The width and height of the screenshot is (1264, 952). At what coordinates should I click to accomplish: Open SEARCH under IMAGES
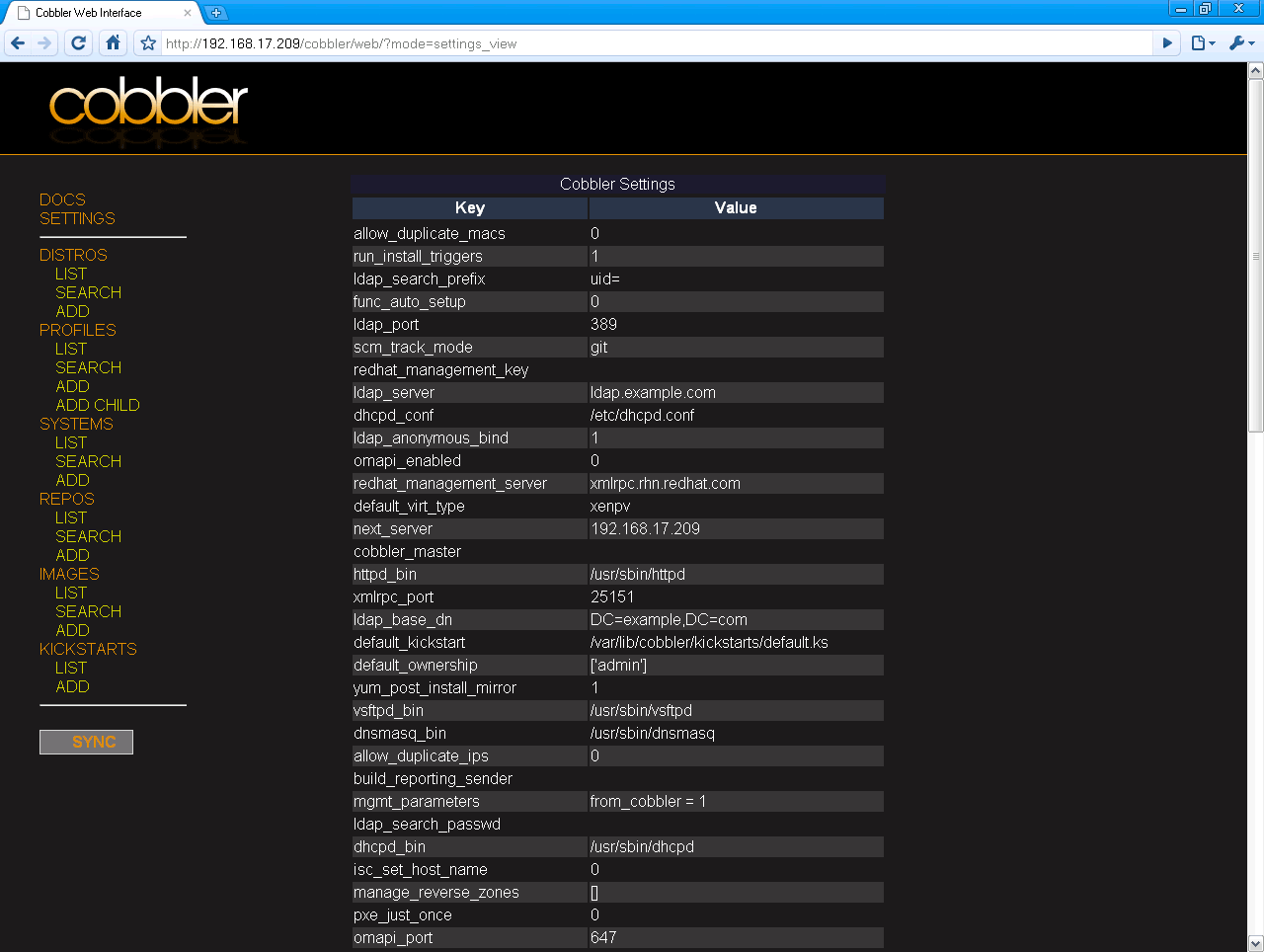[89, 611]
